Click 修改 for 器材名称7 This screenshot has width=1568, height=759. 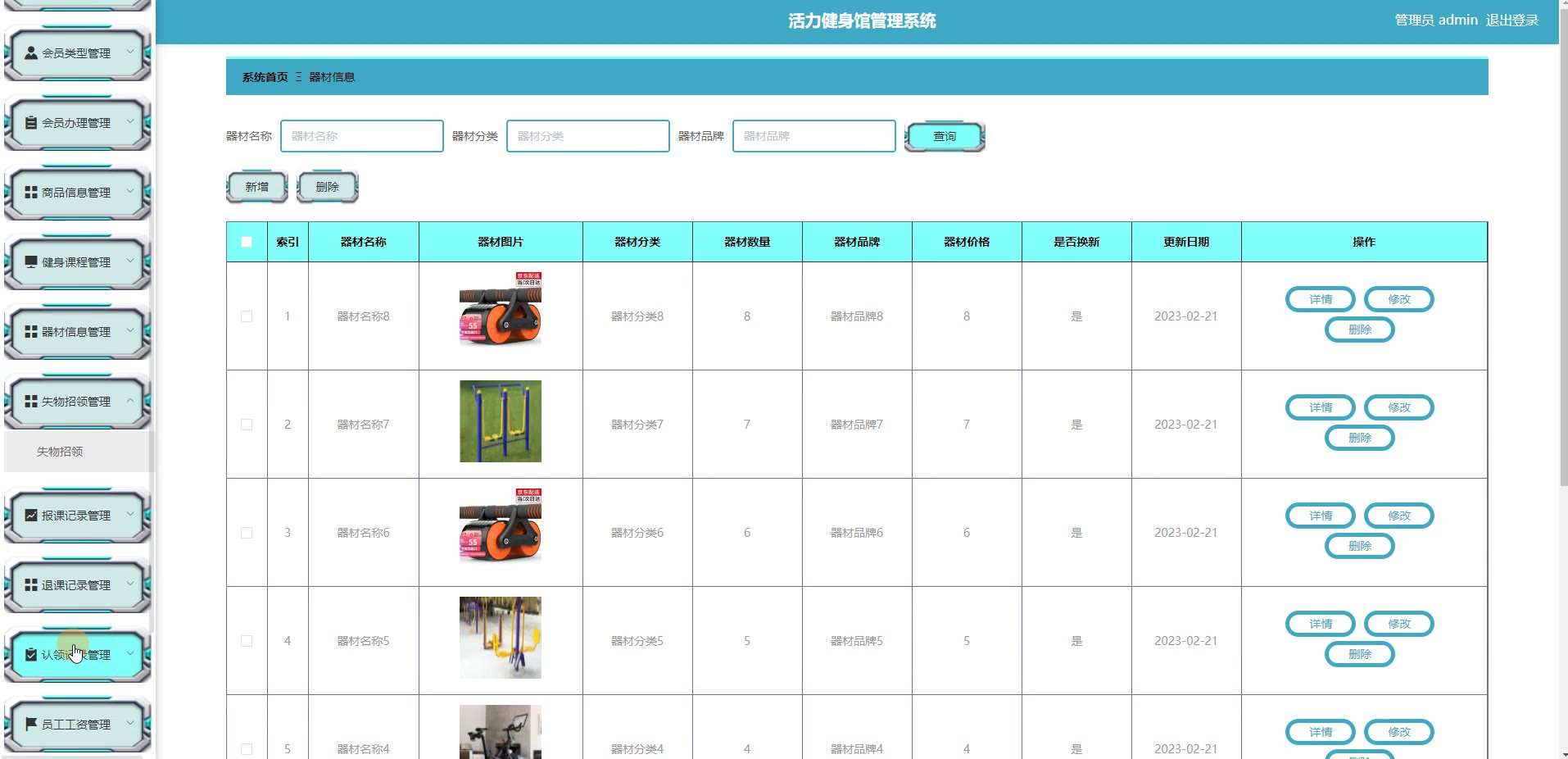coord(1399,407)
